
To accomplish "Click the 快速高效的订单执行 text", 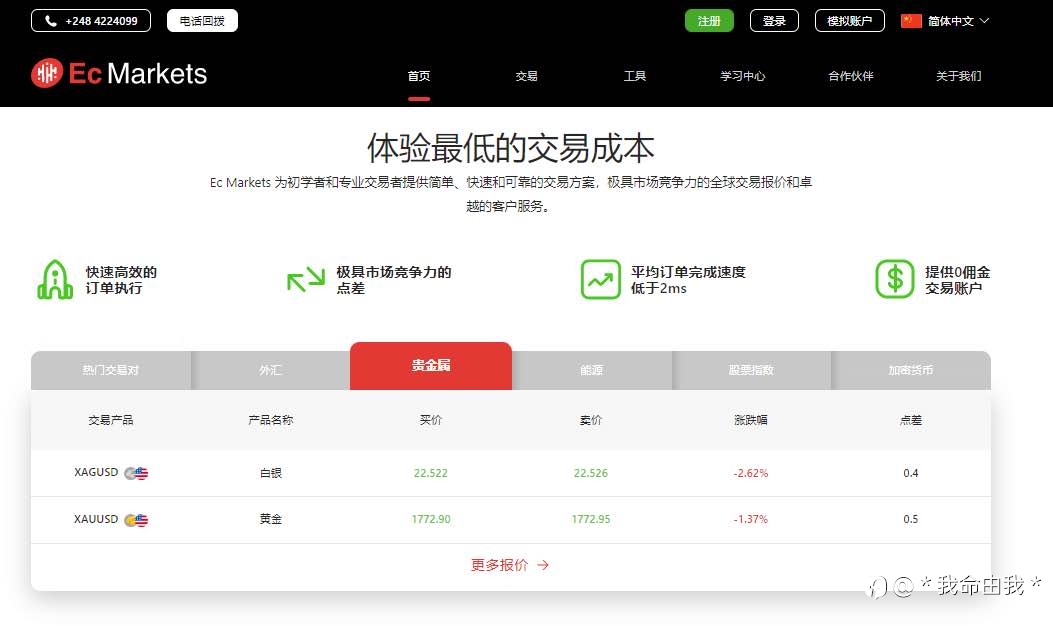I will [x=122, y=280].
